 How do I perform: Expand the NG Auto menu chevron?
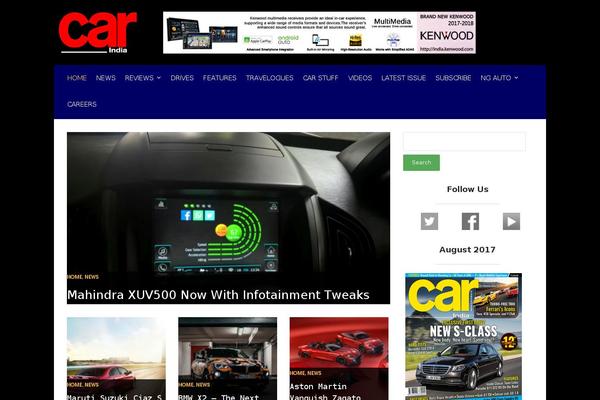(516, 78)
